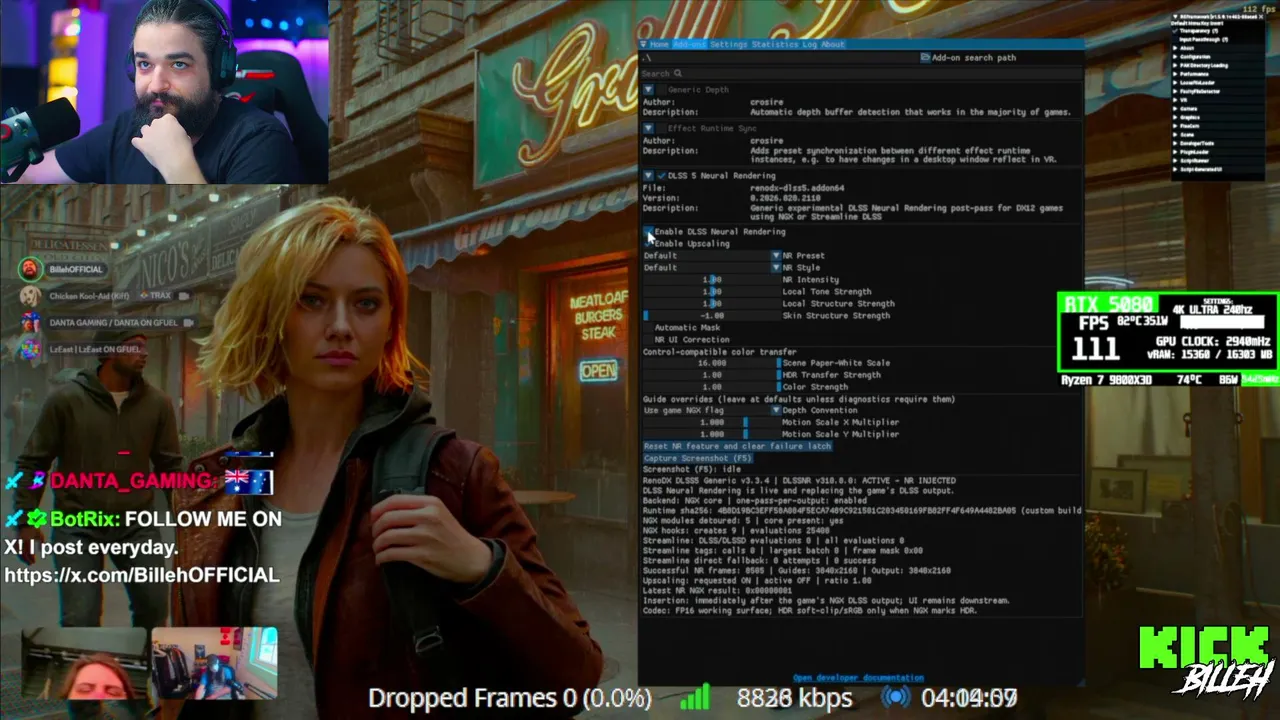Screen dimensions: 1280x720
Task: Adjust the NR Intensity slider
Action: click(711, 280)
